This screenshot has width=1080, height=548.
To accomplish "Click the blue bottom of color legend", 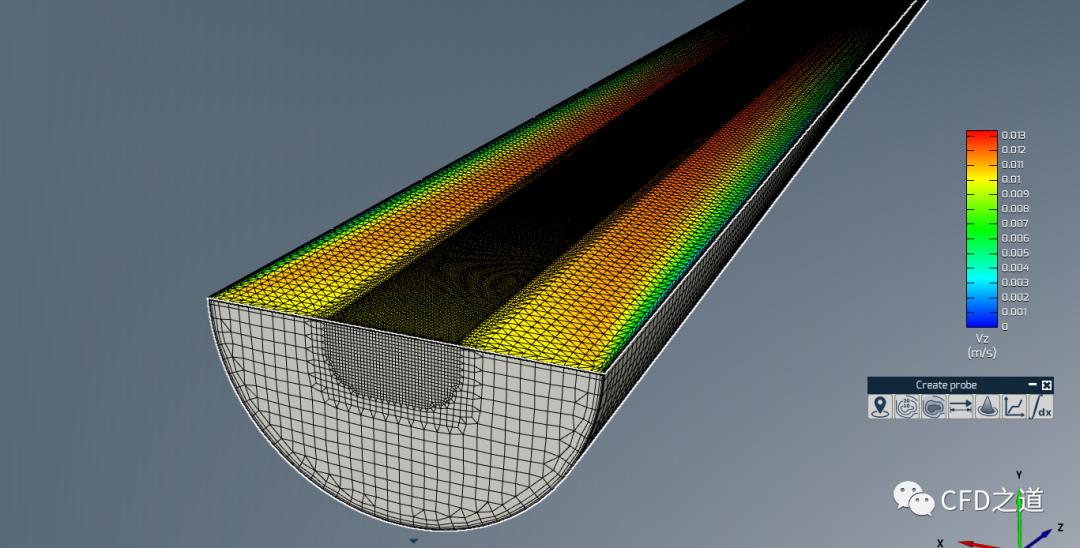I will tap(981, 322).
